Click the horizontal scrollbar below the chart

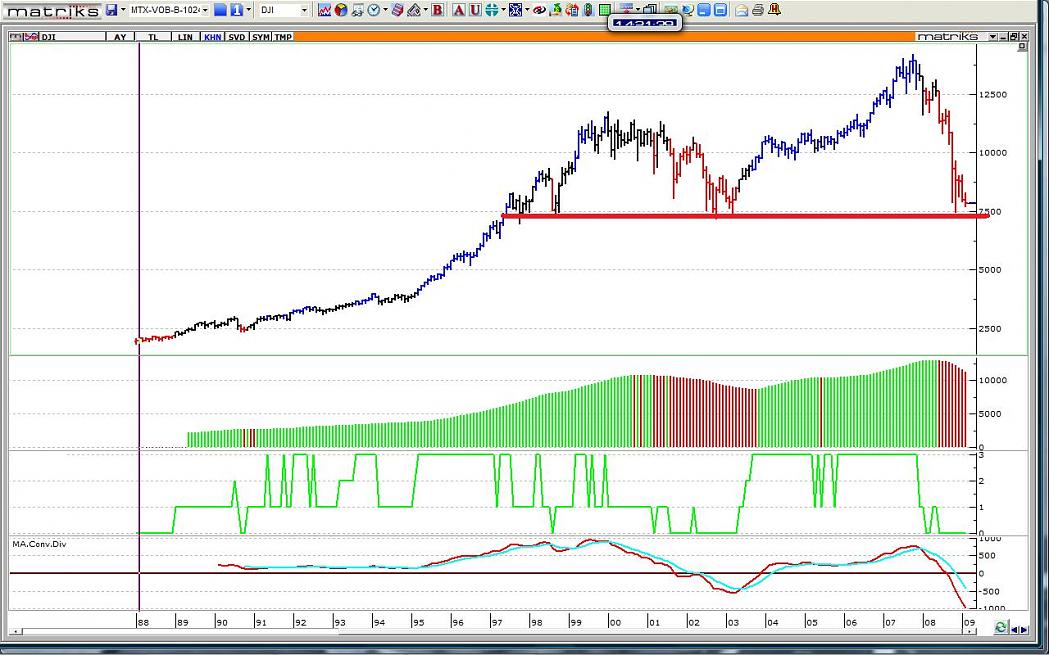(500, 631)
